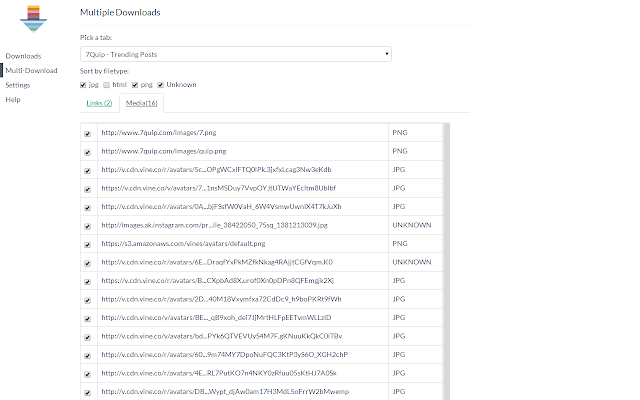Viewport: 640px width, 400px height.
Task: Toggle the jpg filetype checkbox
Action: [83, 85]
